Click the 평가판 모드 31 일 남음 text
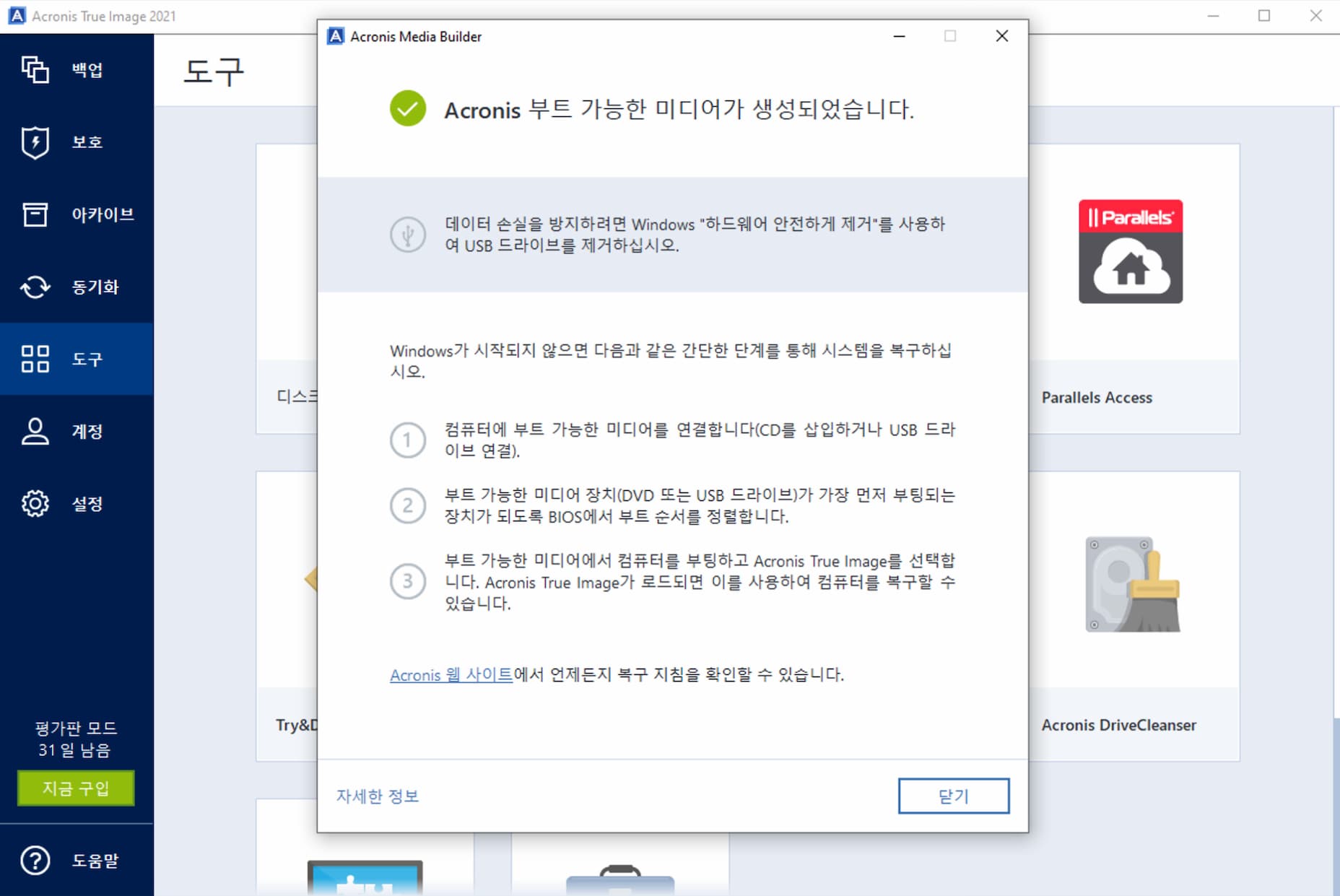This screenshot has width=1340, height=896. [x=76, y=739]
